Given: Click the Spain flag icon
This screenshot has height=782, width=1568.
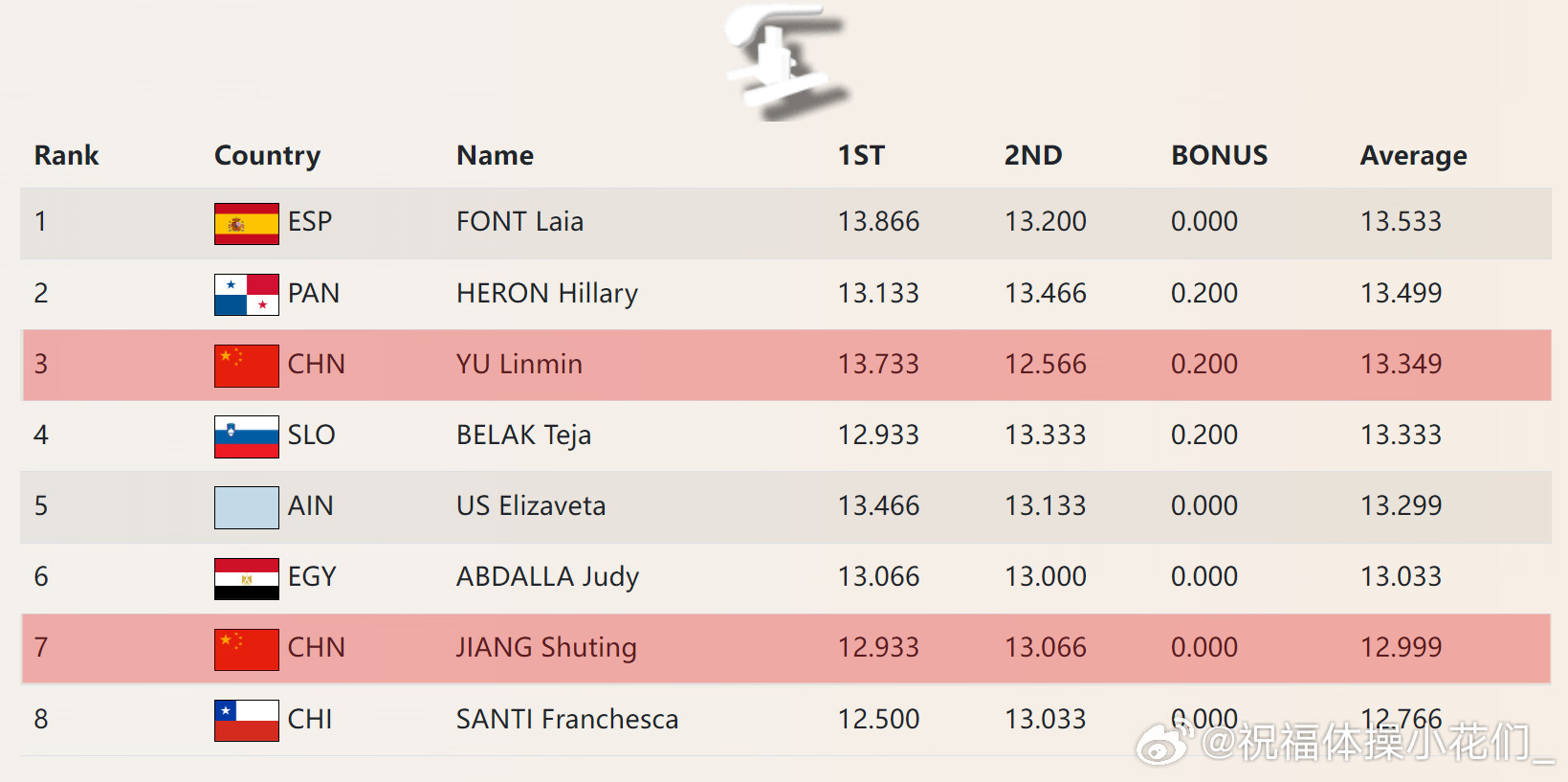Looking at the screenshot, I should [x=246, y=223].
